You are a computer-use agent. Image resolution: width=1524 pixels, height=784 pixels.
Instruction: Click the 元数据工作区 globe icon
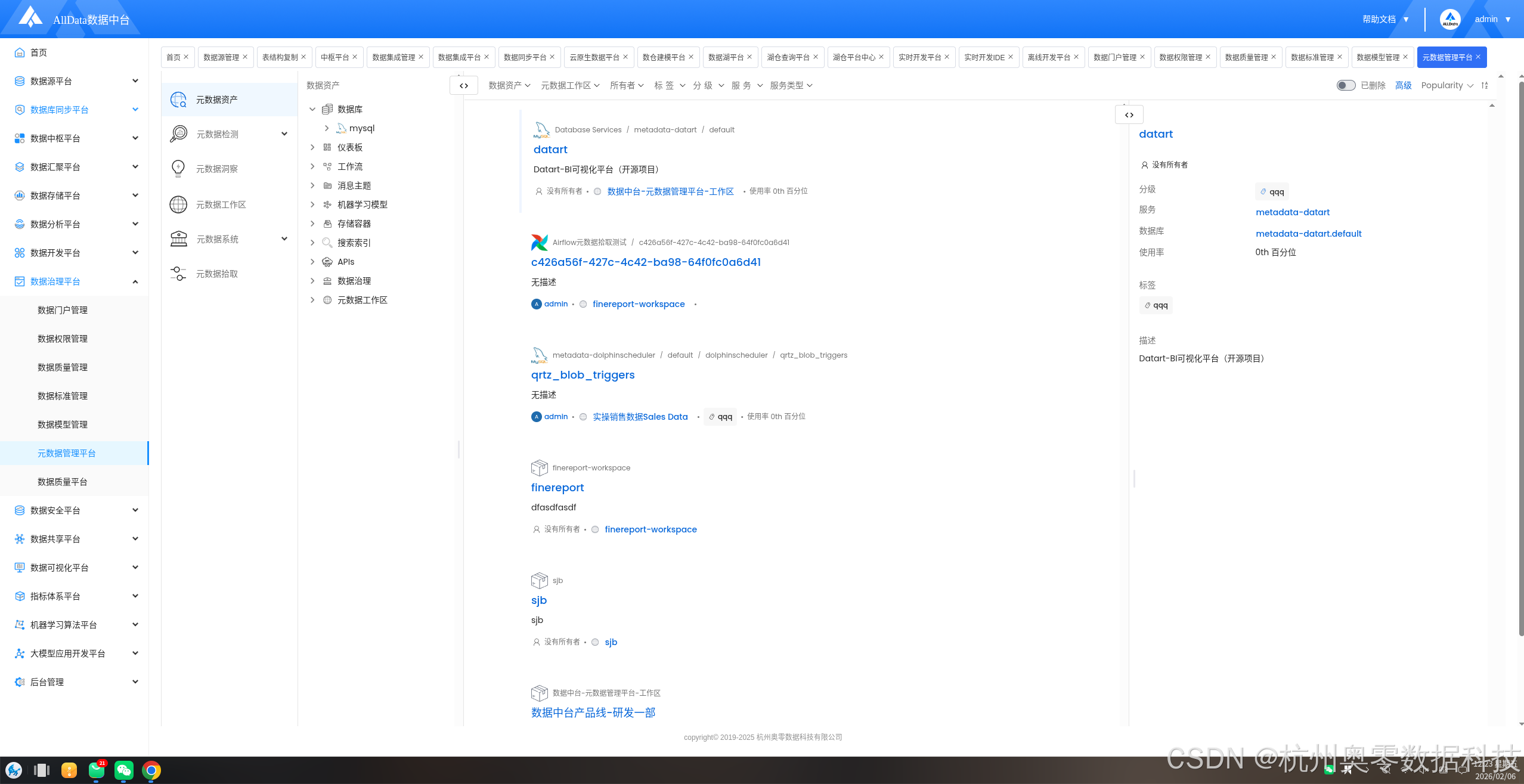(178, 204)
